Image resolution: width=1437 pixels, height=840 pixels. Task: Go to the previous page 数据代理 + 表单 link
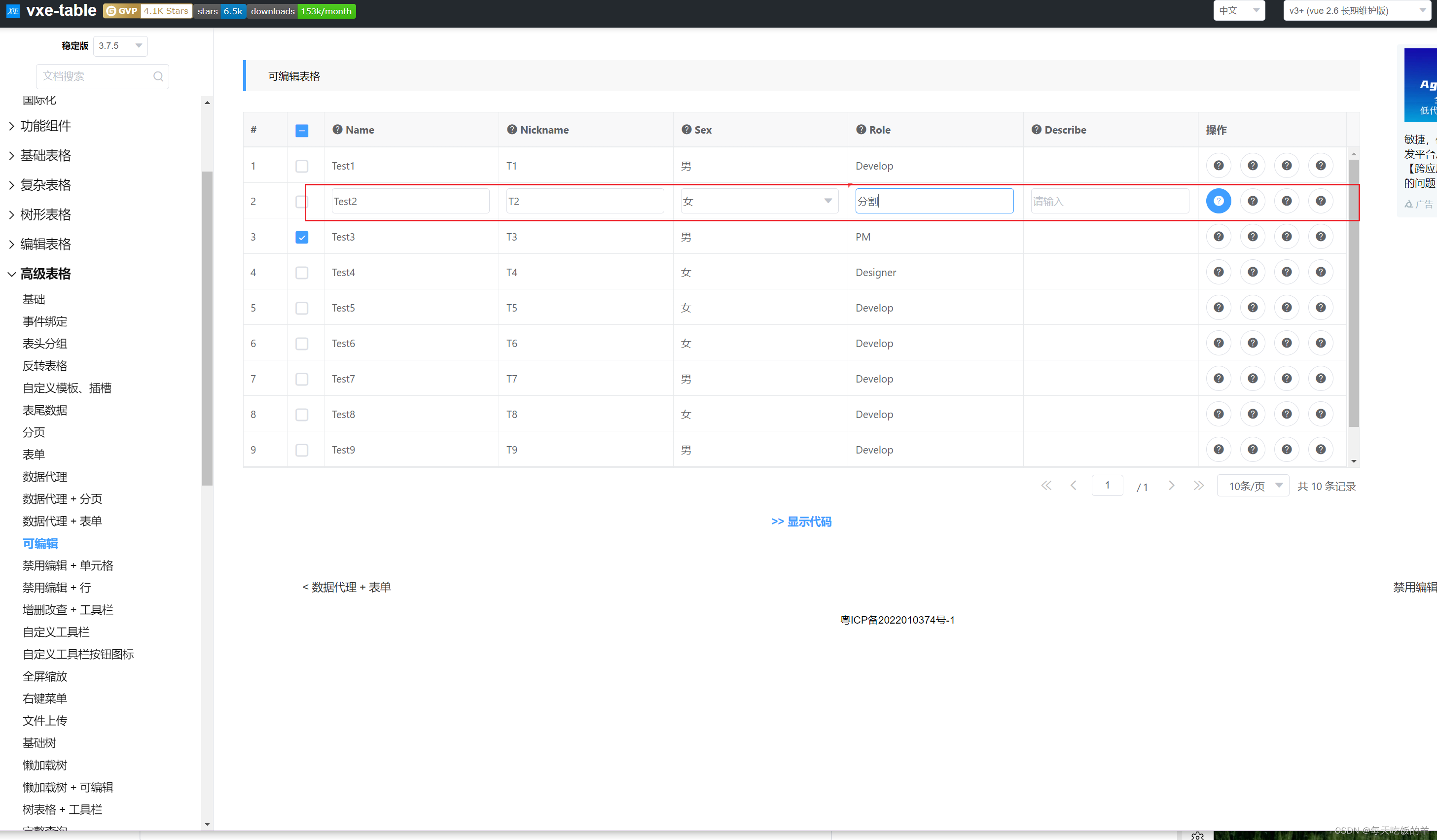(x=347, y=587)
